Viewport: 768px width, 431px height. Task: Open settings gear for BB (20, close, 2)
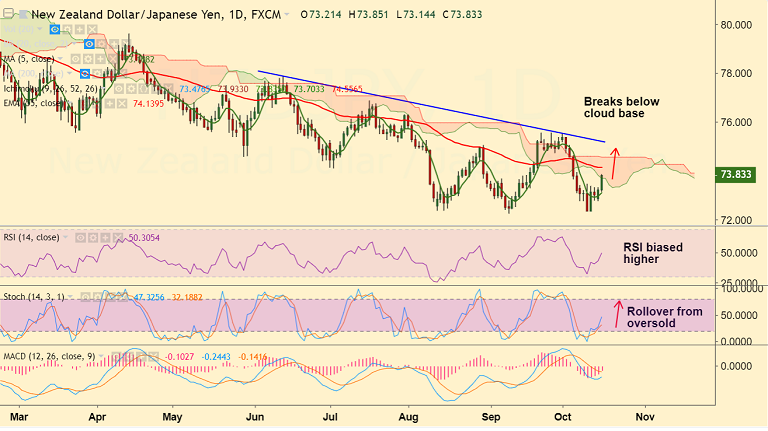101,44
